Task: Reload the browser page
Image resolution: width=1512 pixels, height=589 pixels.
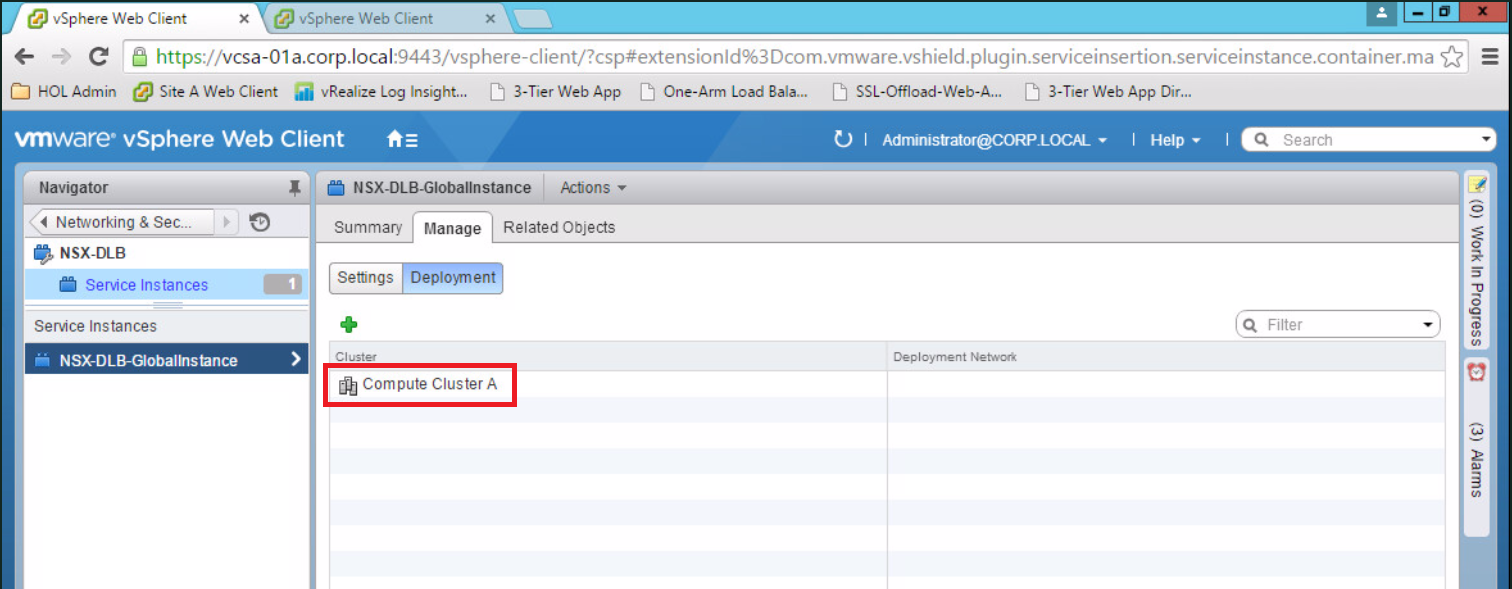Action: (x=98, y=57)
